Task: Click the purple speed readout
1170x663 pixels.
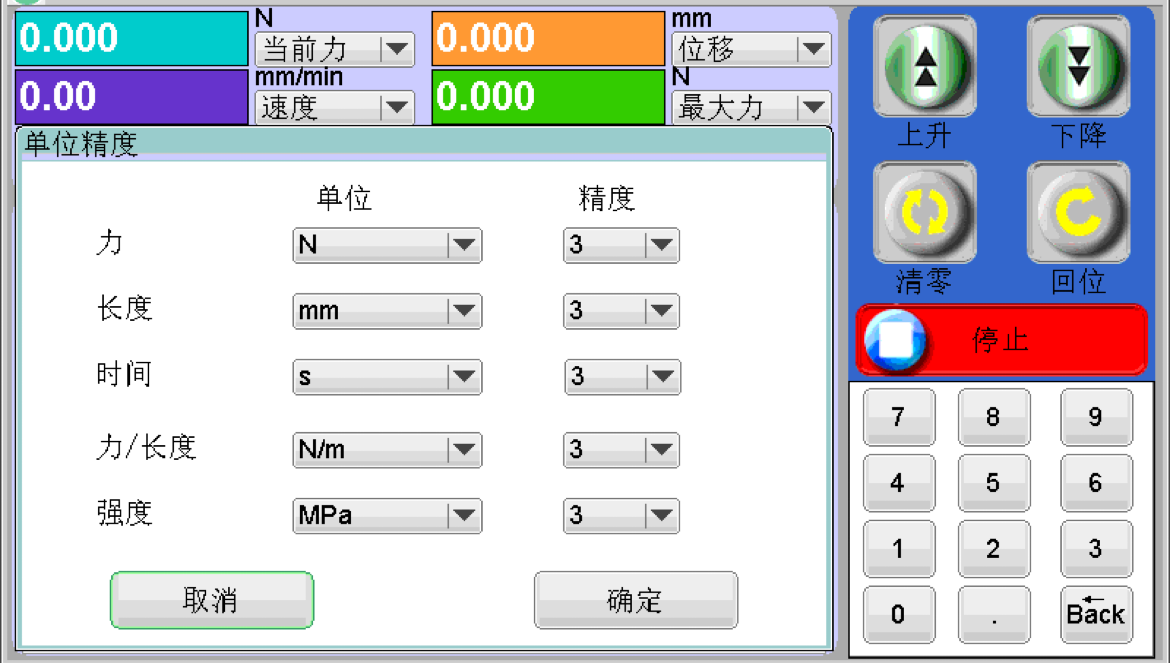Action: click(x=132, y=96)
